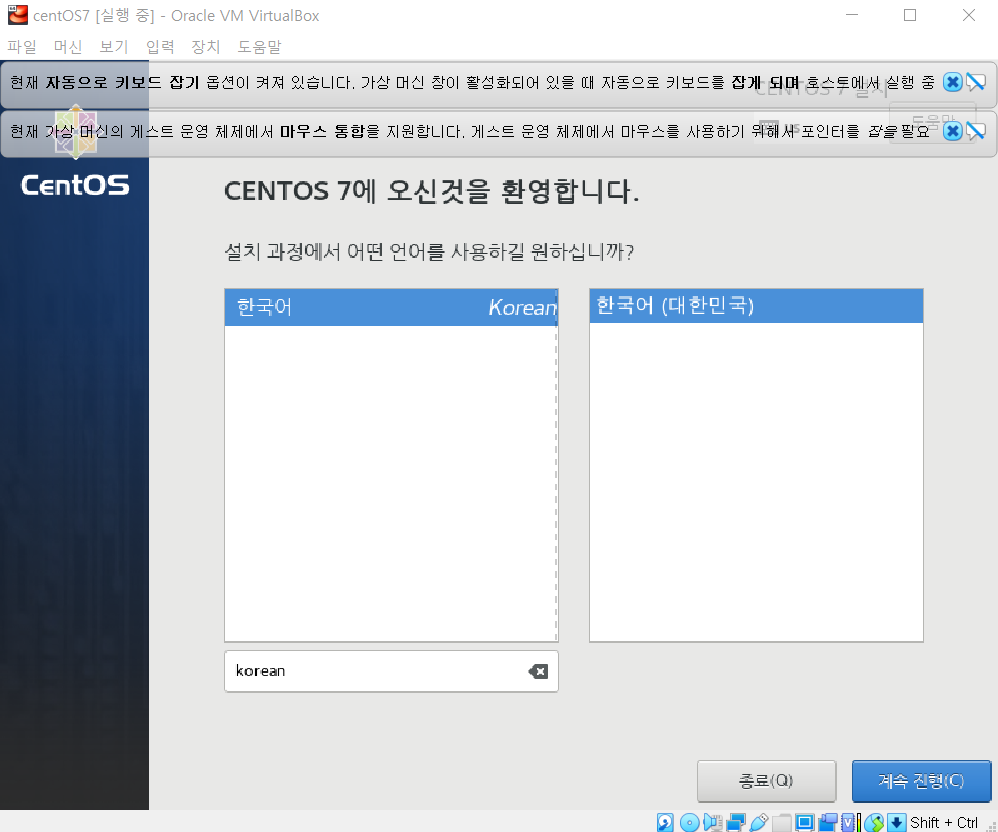Open the 파일 menu
998x832 pixels.
22,46
